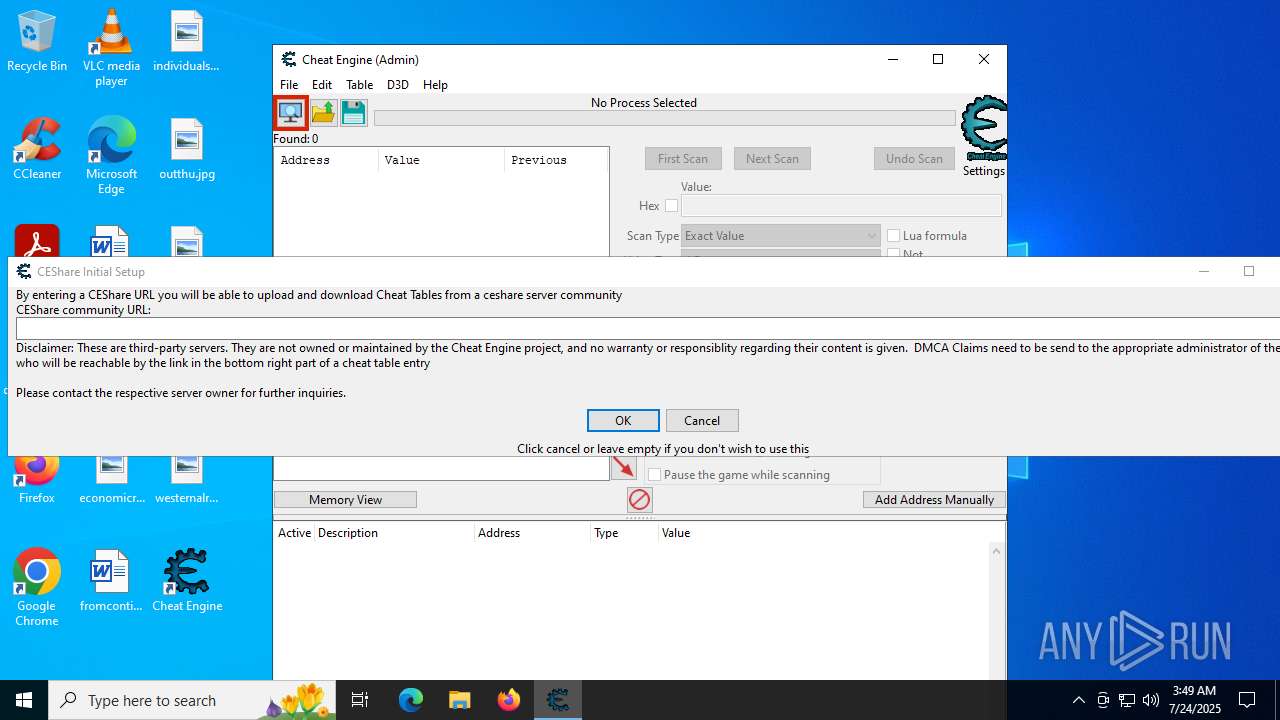Select westernalr image file on desktop
The image size is (1280, 720).
click(x=187, y=482)
